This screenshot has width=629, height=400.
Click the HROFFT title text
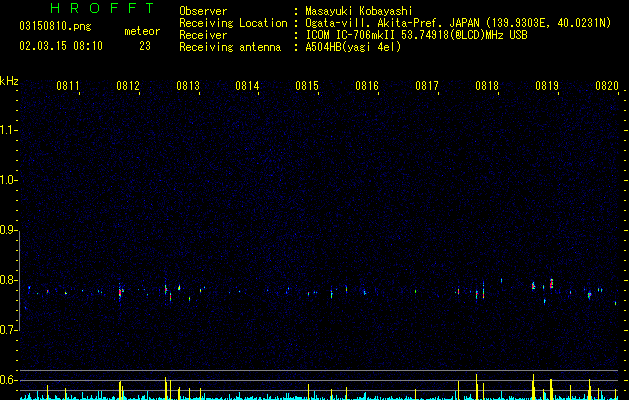pyautogui.click(x=103, y=8)
